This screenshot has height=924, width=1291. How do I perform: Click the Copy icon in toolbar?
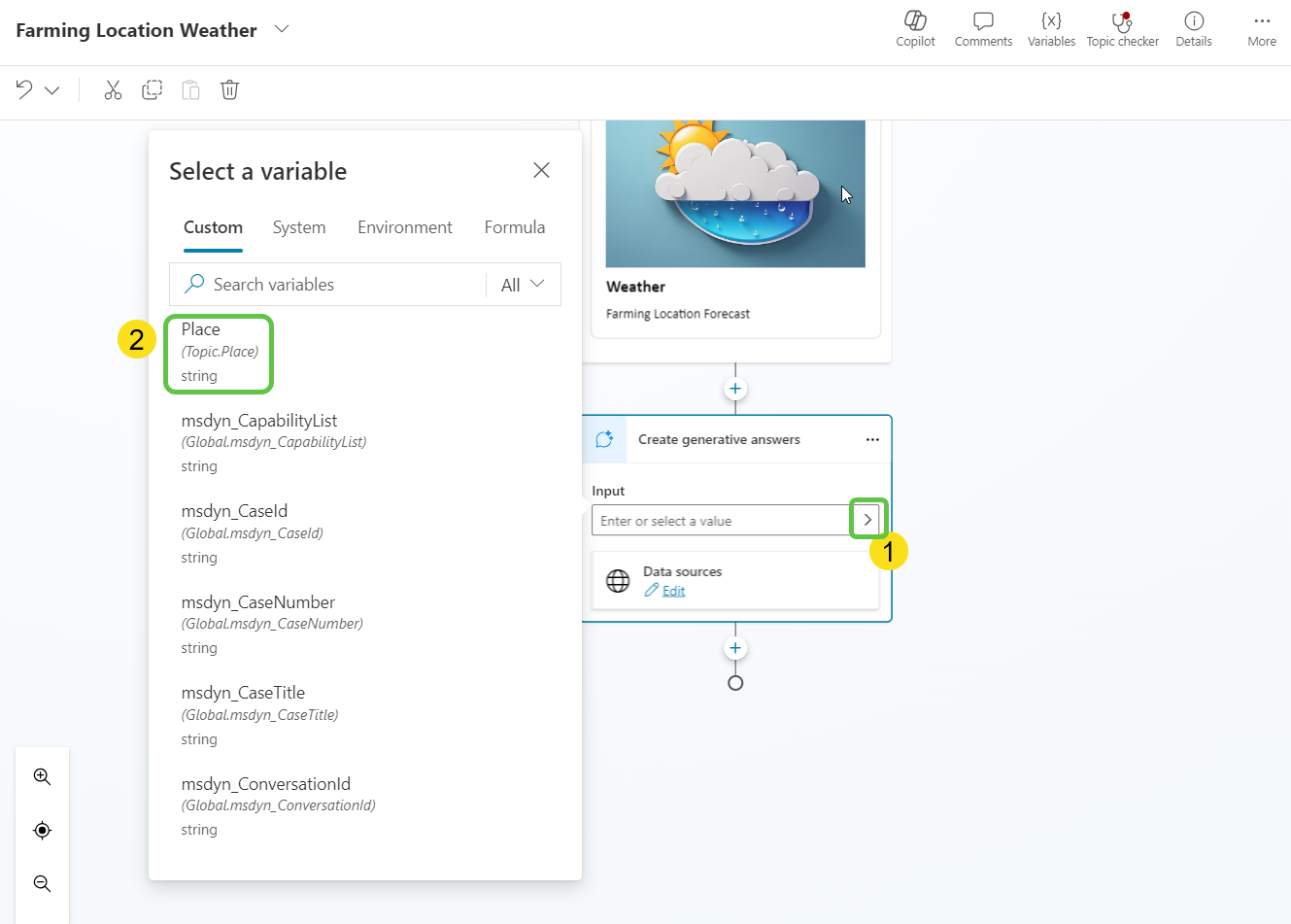tap(153, 90)
